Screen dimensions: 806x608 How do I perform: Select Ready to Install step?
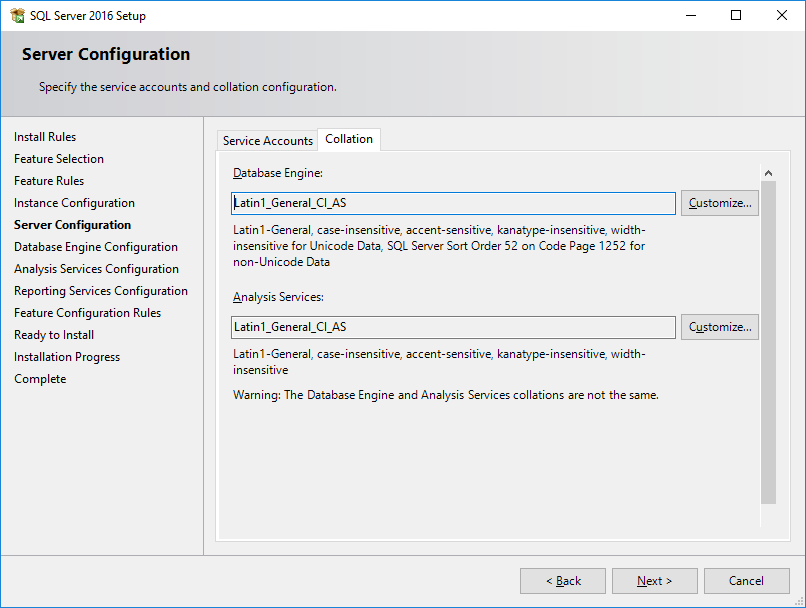[54, 335]
